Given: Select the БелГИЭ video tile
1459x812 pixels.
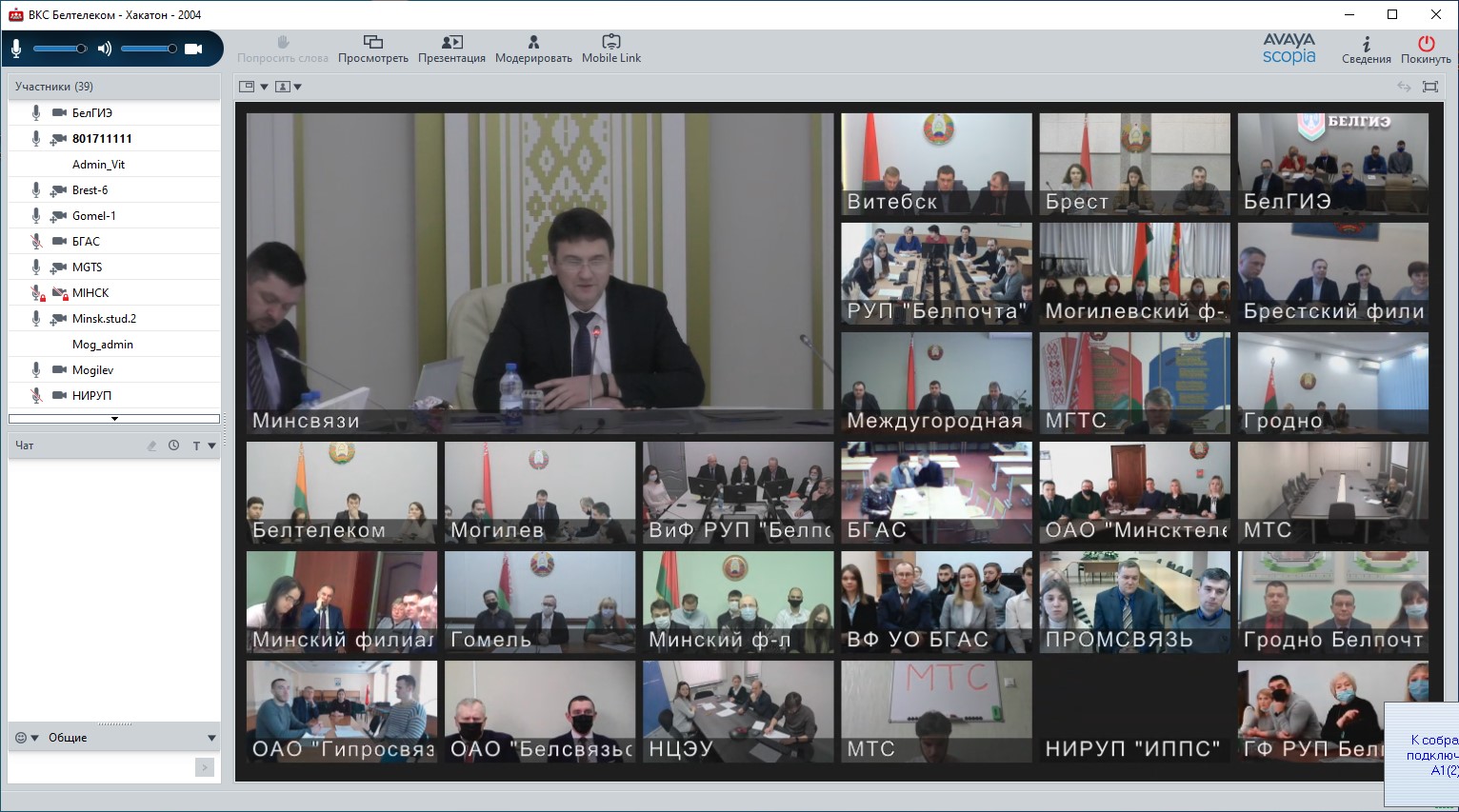Looking at the screenshot, I should (x=1333, y=165).
